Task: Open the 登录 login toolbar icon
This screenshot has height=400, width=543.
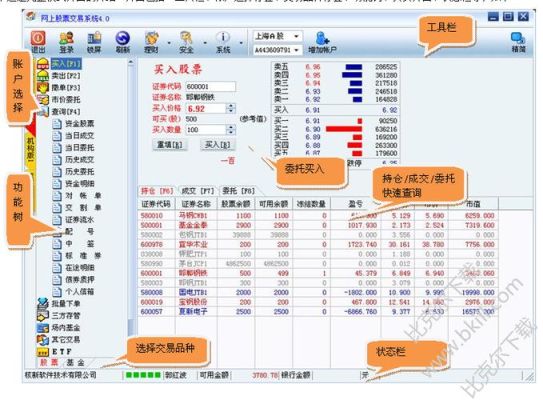Action: [66, 38]
